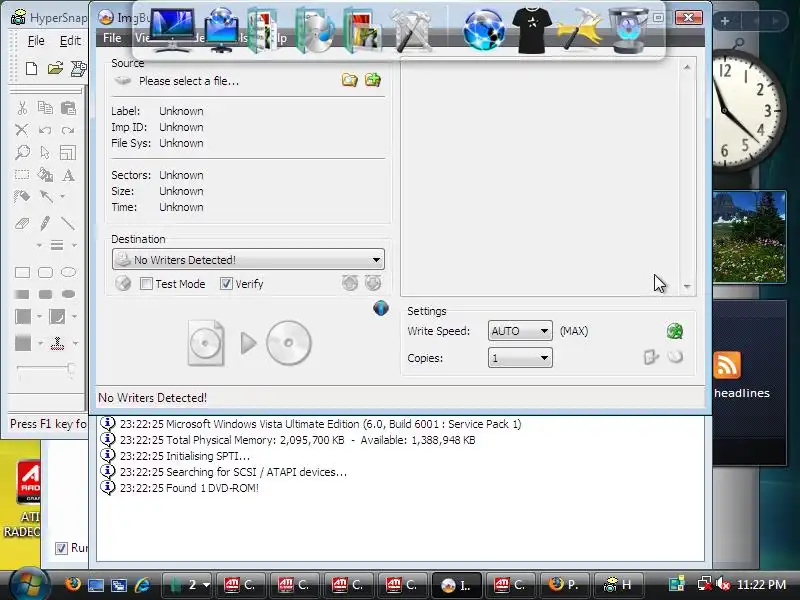
Task: Pick the HyperSnap Pencil tool
Action: (x=45, y=223)
